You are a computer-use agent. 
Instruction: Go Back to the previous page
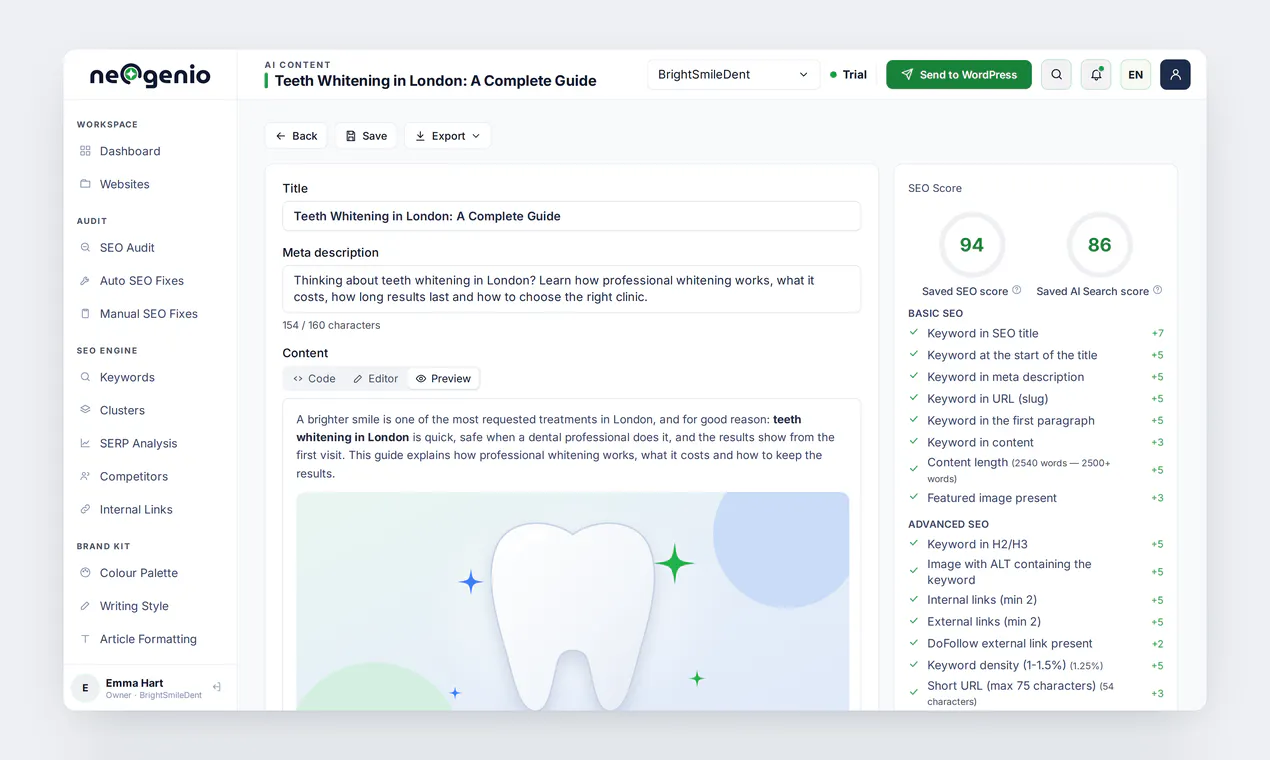[296, 136]
